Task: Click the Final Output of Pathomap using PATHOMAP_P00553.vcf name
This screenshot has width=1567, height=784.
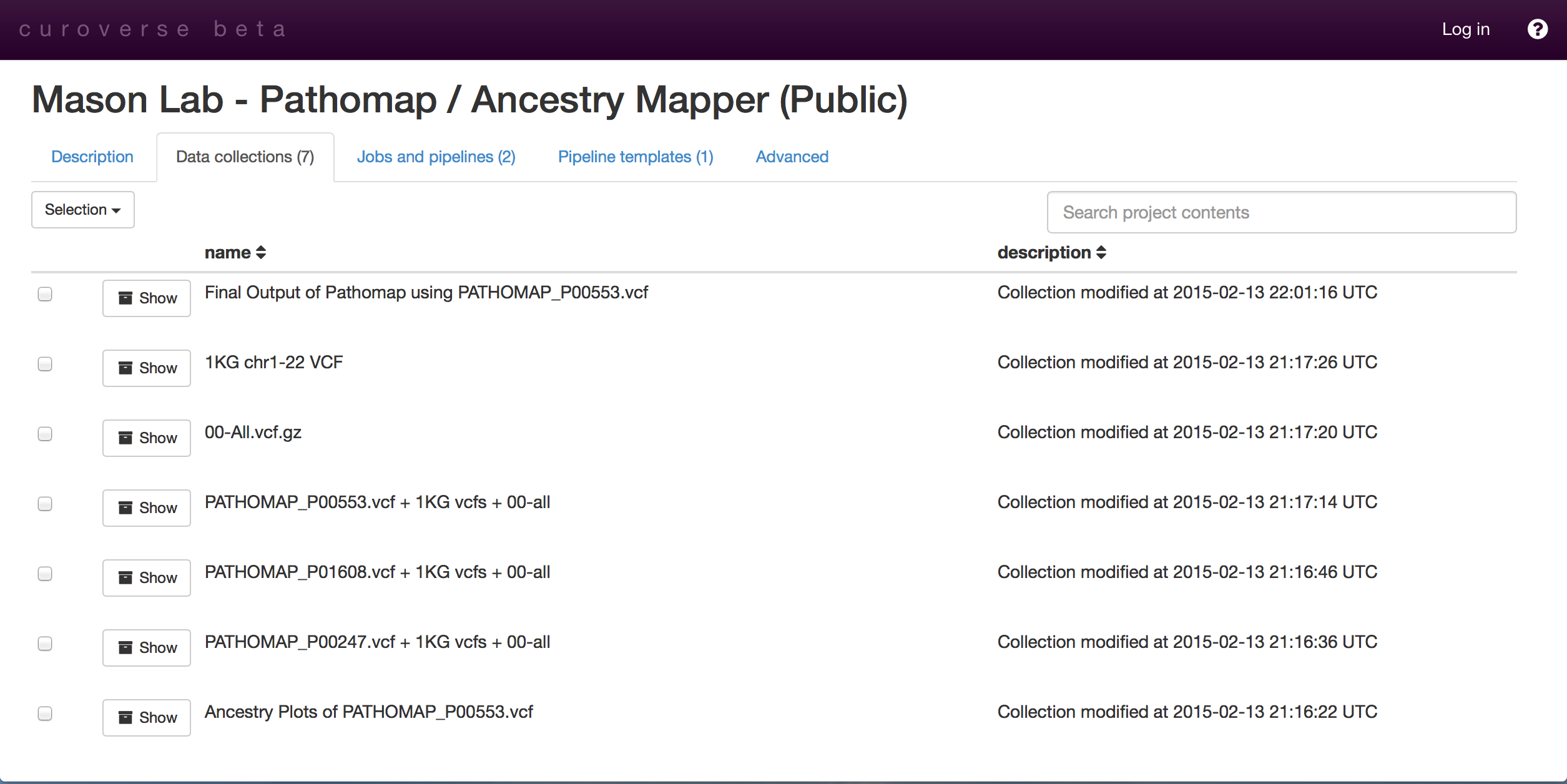Action: tap(426, 292)
